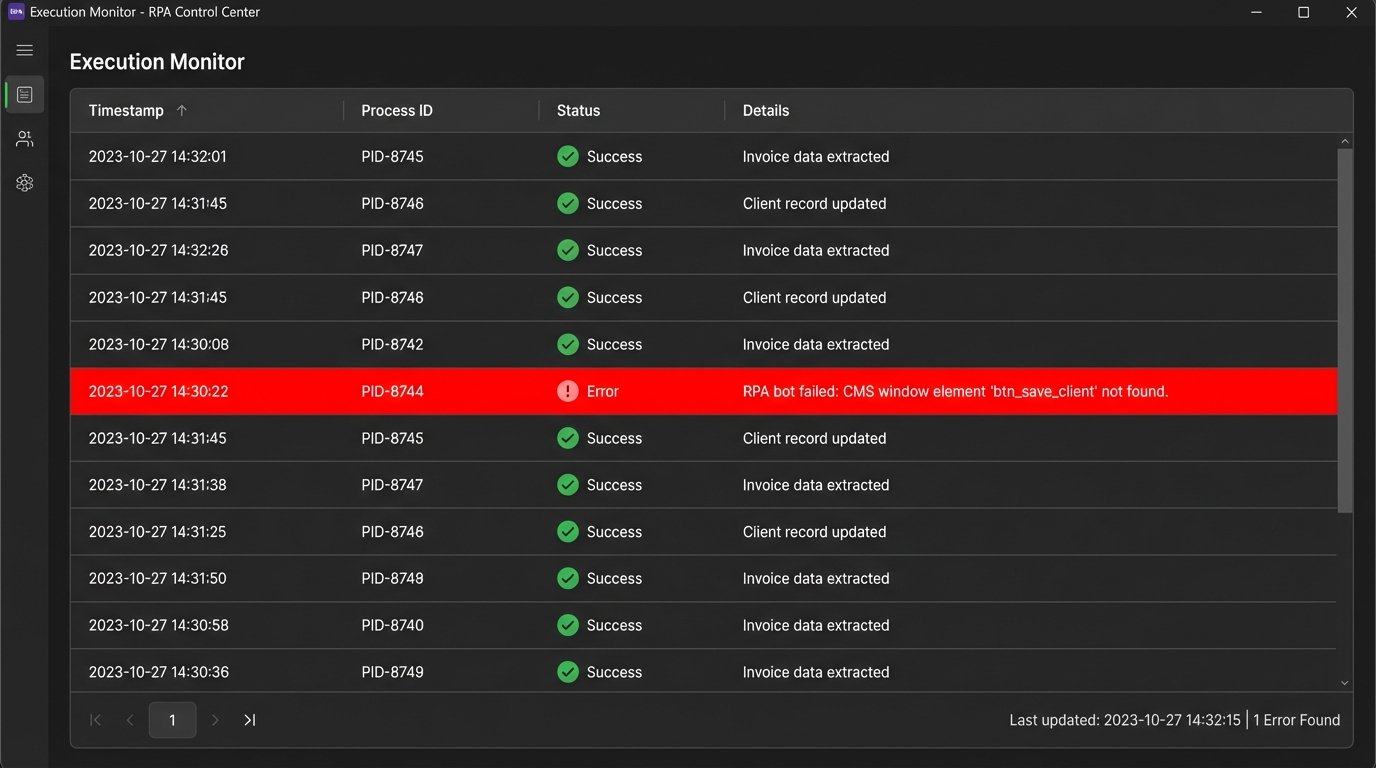The image size is (1376, 768).
Task: Click the Success icon on the PID-8749 row
Action: click(567, 672)
